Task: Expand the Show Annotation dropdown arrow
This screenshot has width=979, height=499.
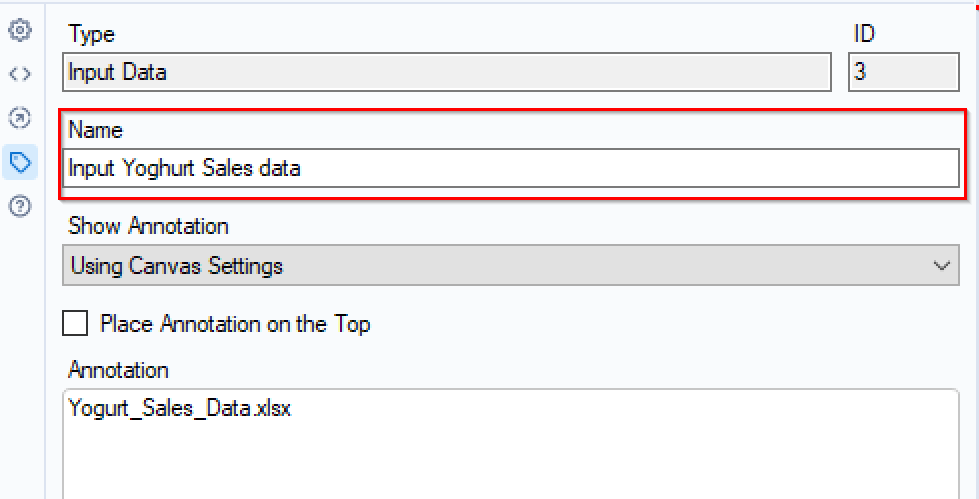Action: click(x=941, y=267)
